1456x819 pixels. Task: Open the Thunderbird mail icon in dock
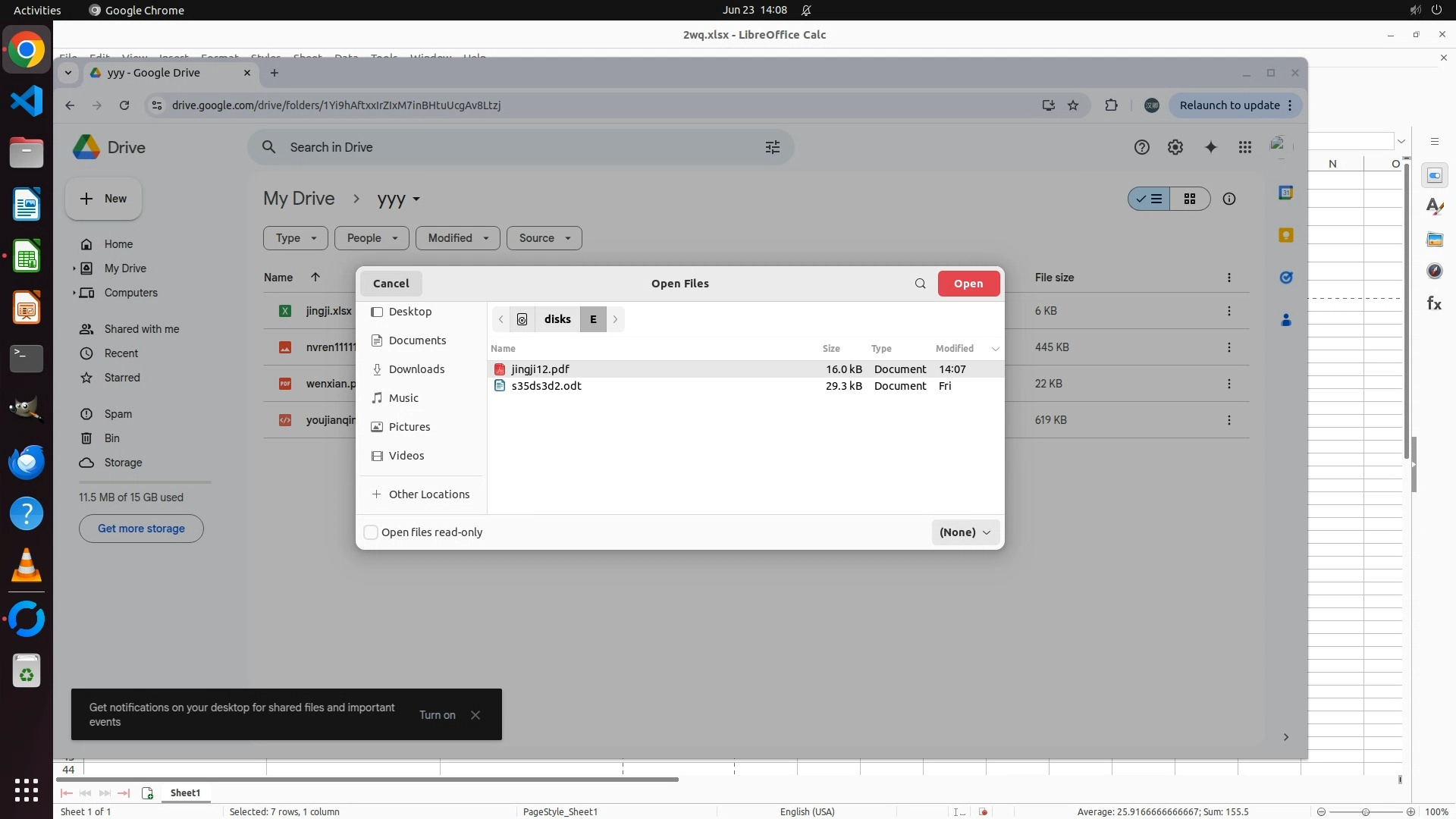tap(27, 462)
